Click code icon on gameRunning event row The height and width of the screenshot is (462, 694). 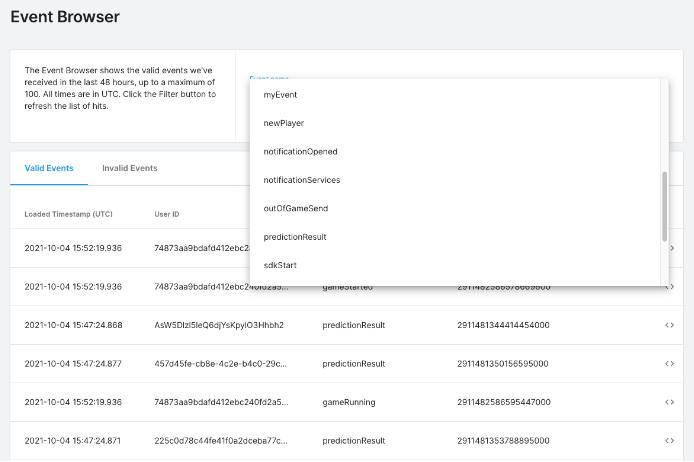tap(669, 402)
